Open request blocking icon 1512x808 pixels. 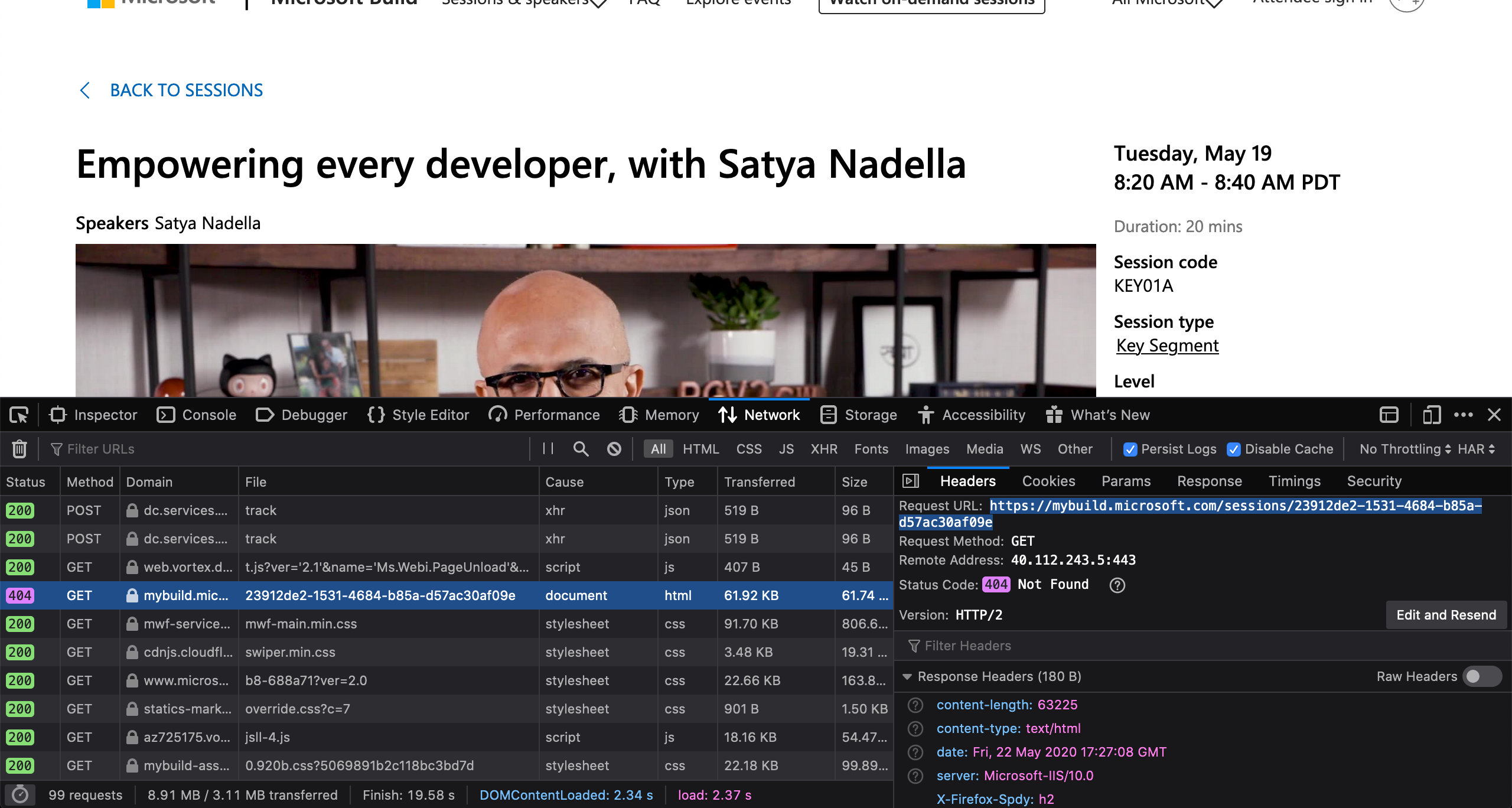point(614,449)
